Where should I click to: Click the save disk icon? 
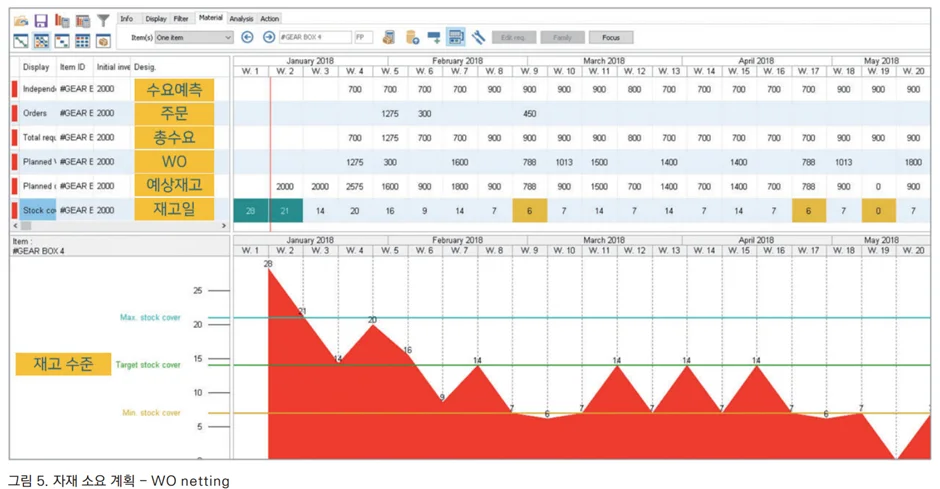(x=41, y=20)
